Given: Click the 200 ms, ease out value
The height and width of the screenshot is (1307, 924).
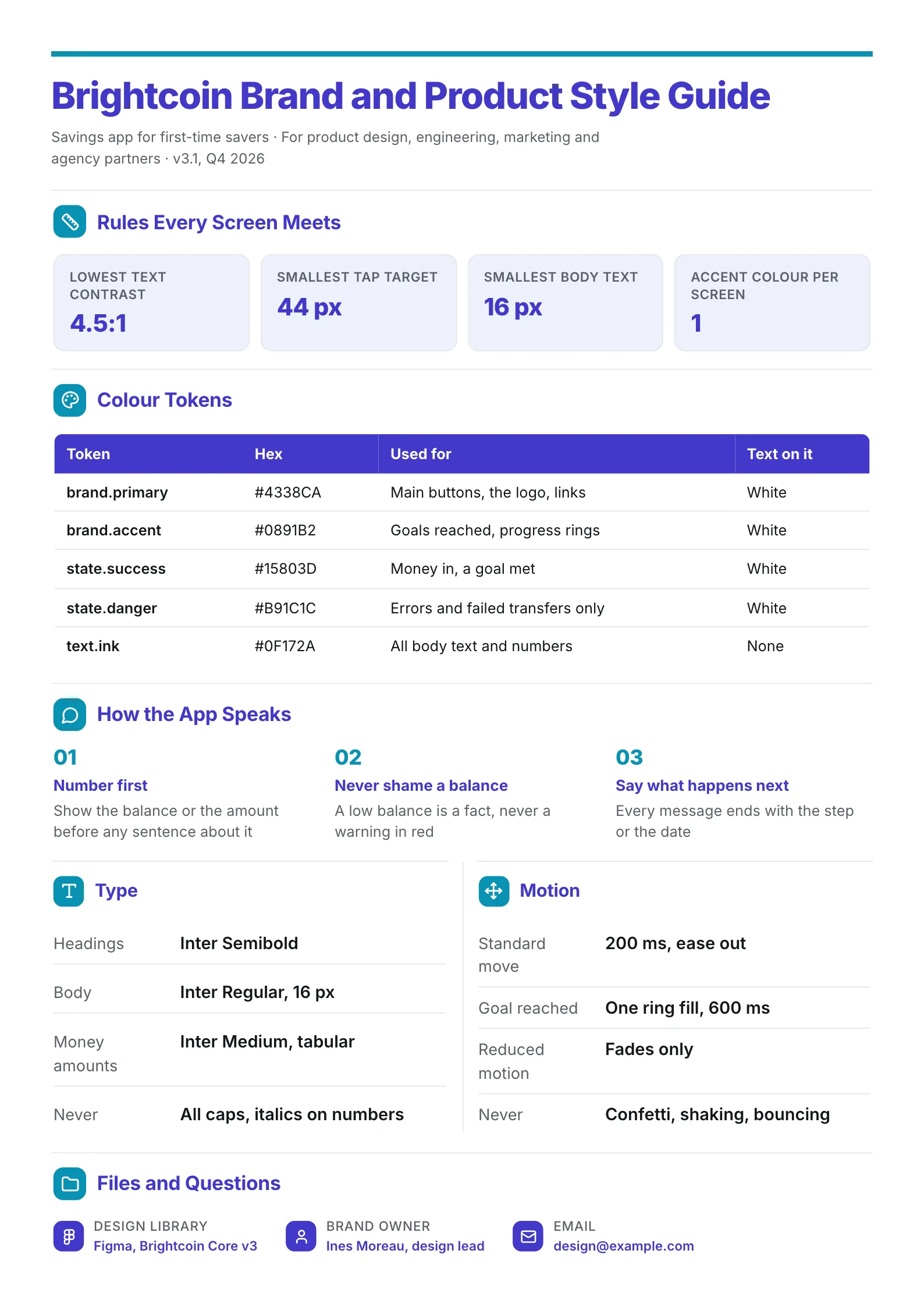Looking at the screenshot, I should 676,943.
